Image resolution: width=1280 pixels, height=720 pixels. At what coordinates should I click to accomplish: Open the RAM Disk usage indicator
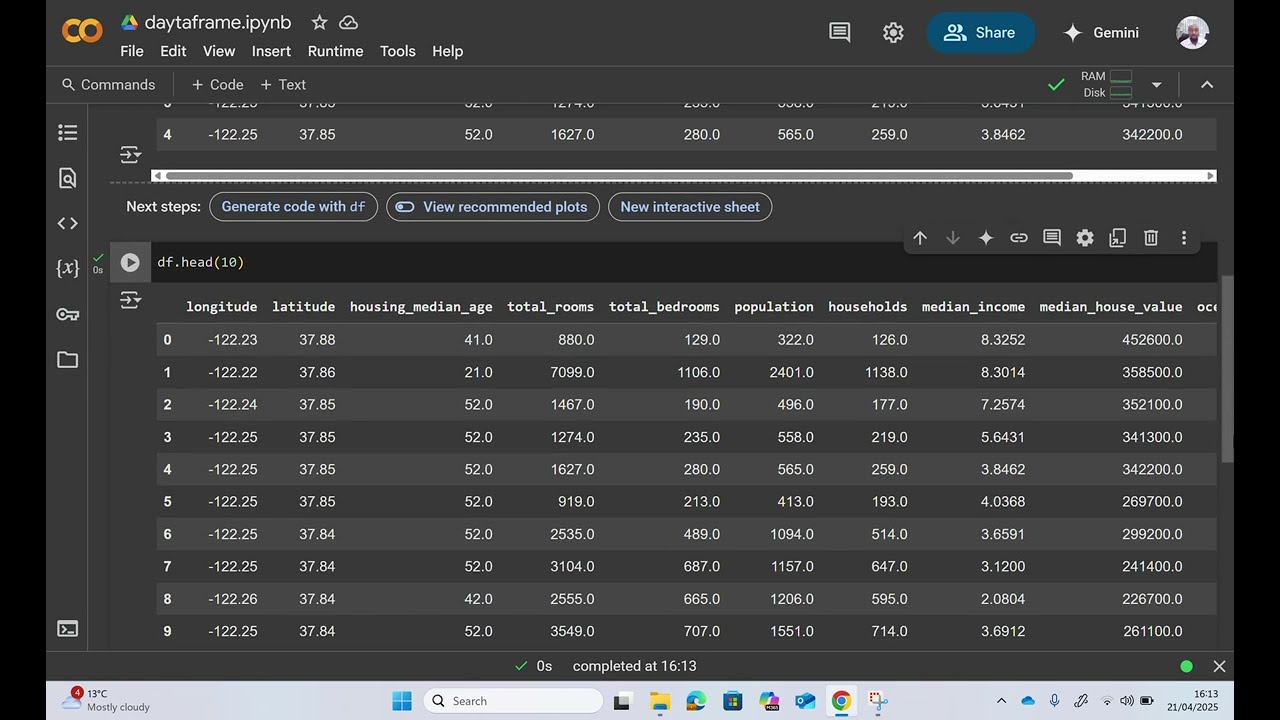(1107, 85)
